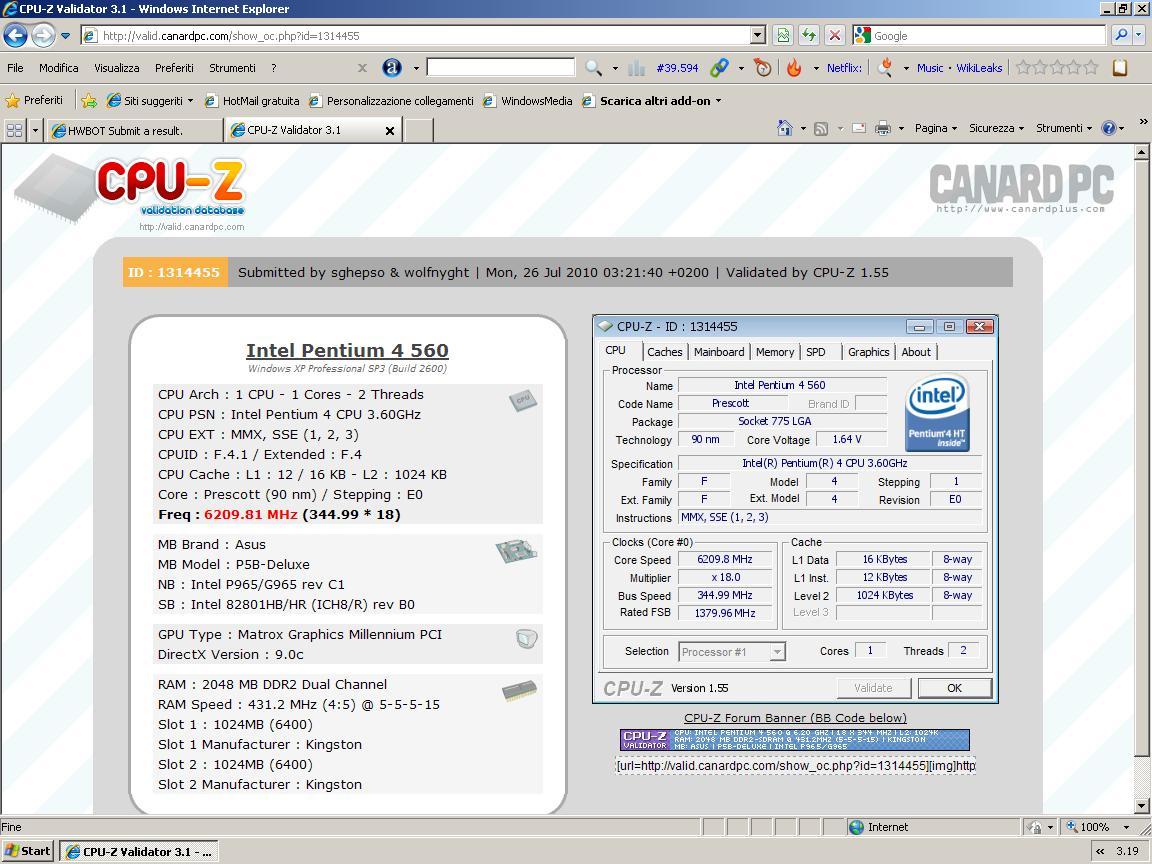The width and height of the screenshot is (1152, 864).
Task: Click the search magnifier button
Action: (1120, 35)
